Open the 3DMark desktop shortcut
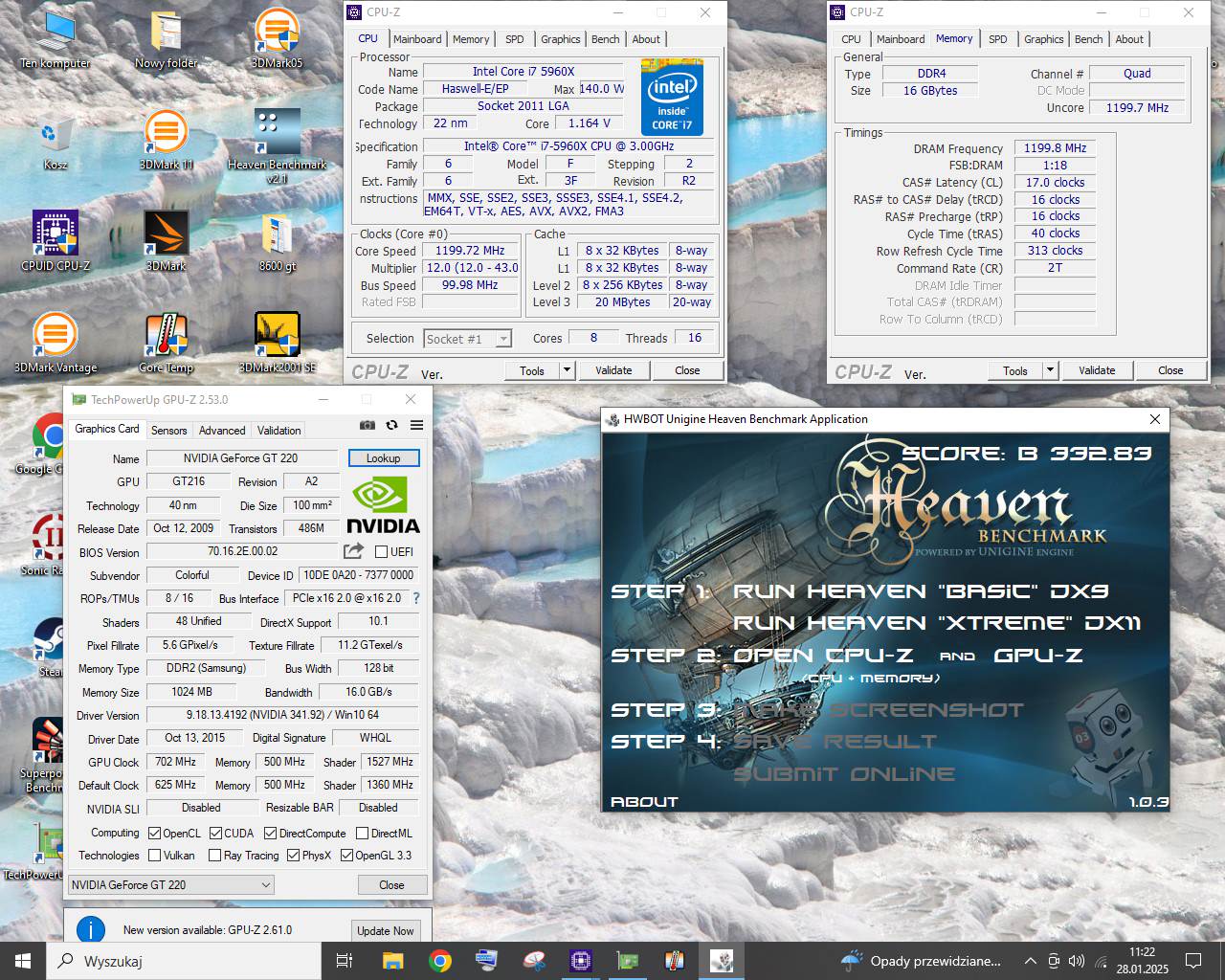1225x980 pixels. pyautogui.click(x=166, y=241)
